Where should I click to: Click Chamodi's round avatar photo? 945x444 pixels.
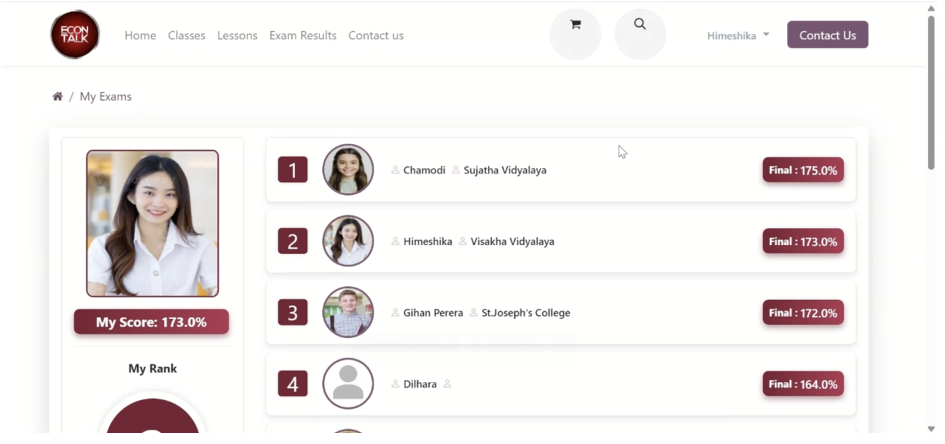[x=348, y=170]
